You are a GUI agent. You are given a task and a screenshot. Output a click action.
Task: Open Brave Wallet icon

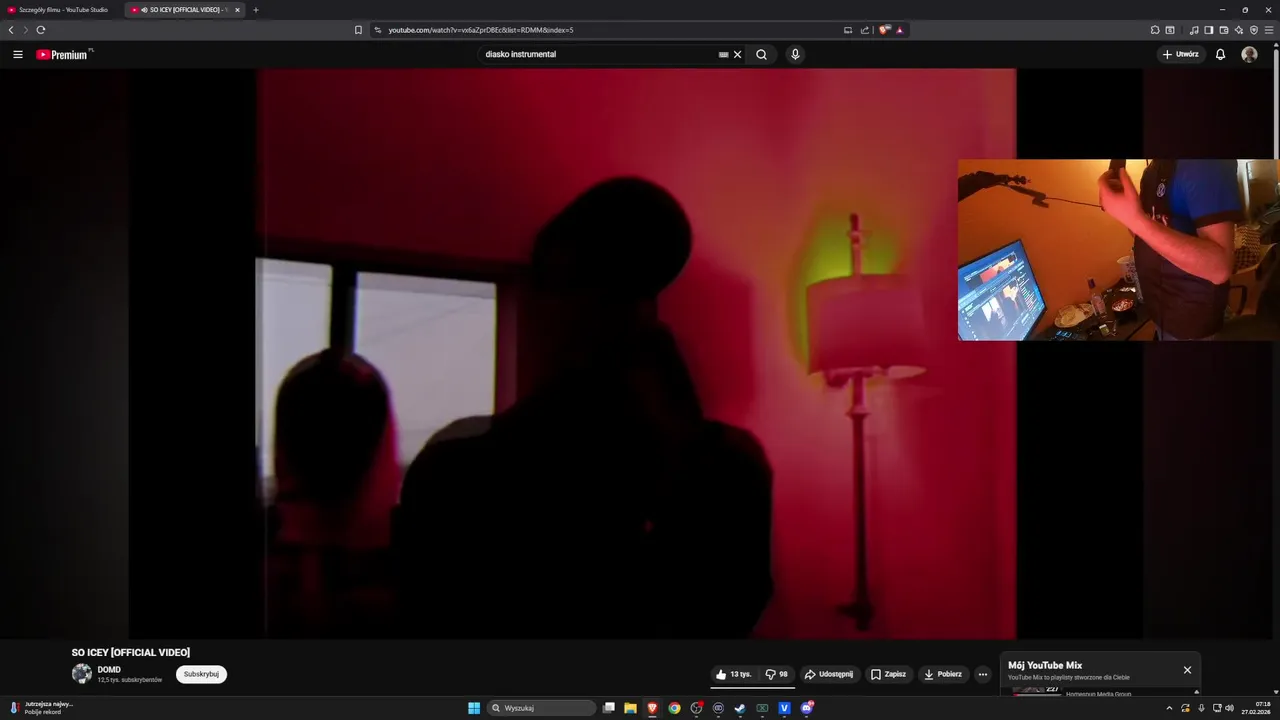point(1224,30)
